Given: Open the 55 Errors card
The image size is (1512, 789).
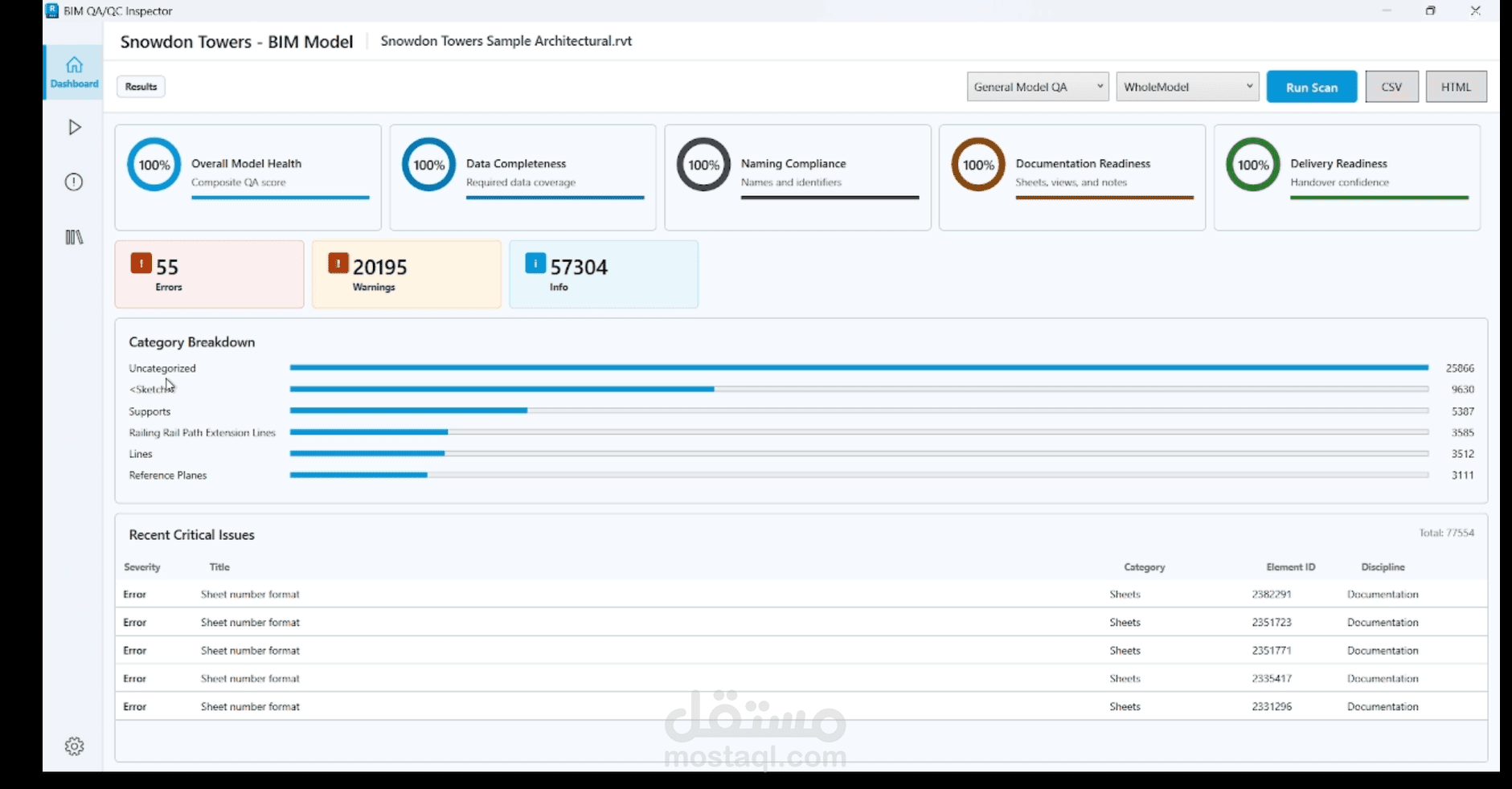Looking at the screenshot, I should coord(209,274).
